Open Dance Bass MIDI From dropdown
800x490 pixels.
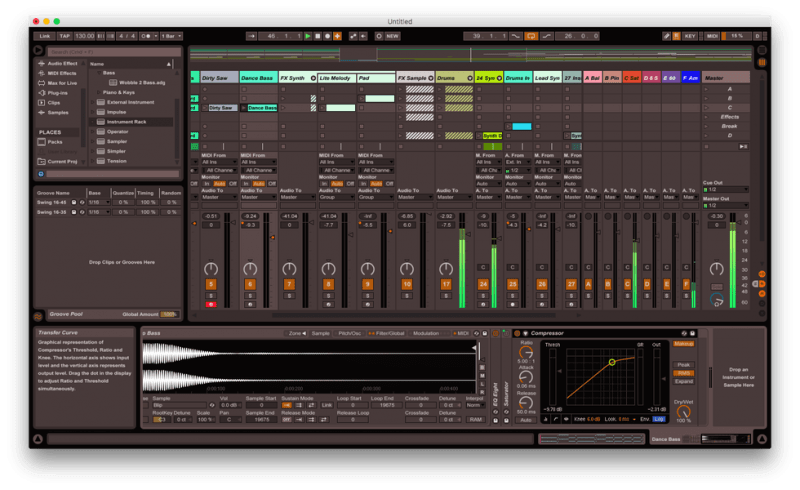tap(257, 162)
